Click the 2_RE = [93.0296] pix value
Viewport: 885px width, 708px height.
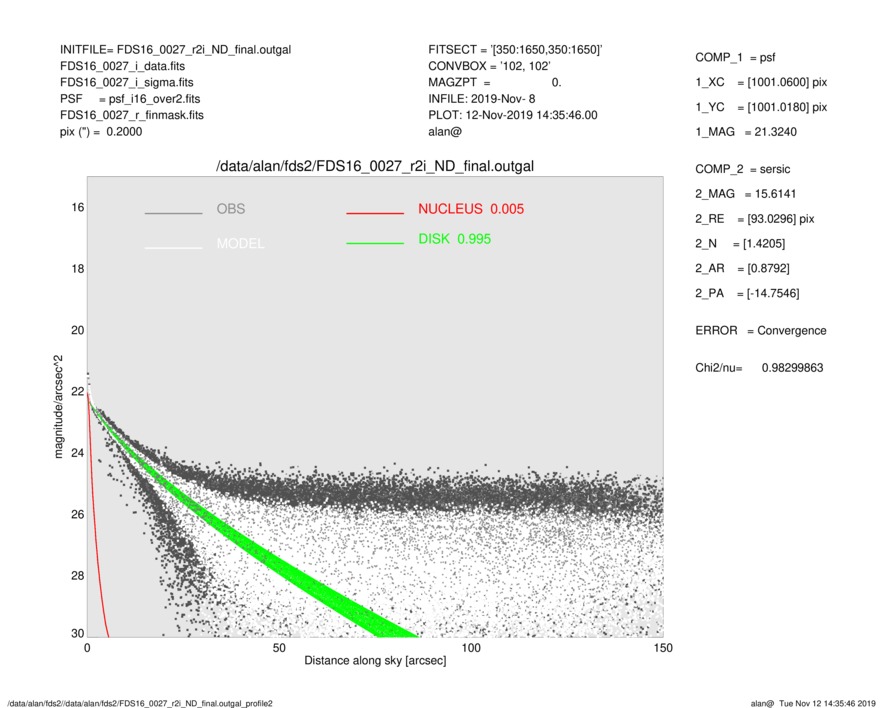[755, 219]
